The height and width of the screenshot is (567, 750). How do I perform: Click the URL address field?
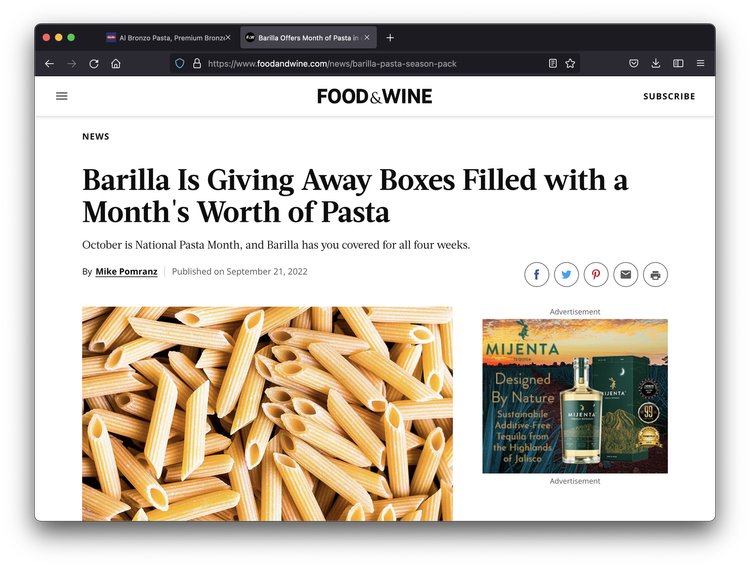coord(375,64)
